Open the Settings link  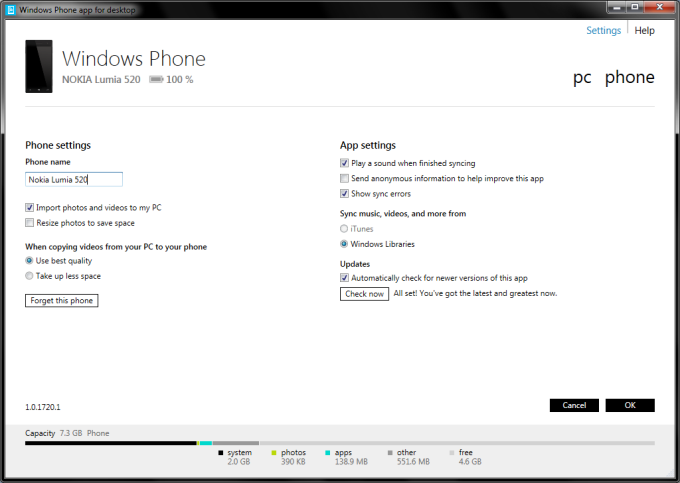[604, 30]
